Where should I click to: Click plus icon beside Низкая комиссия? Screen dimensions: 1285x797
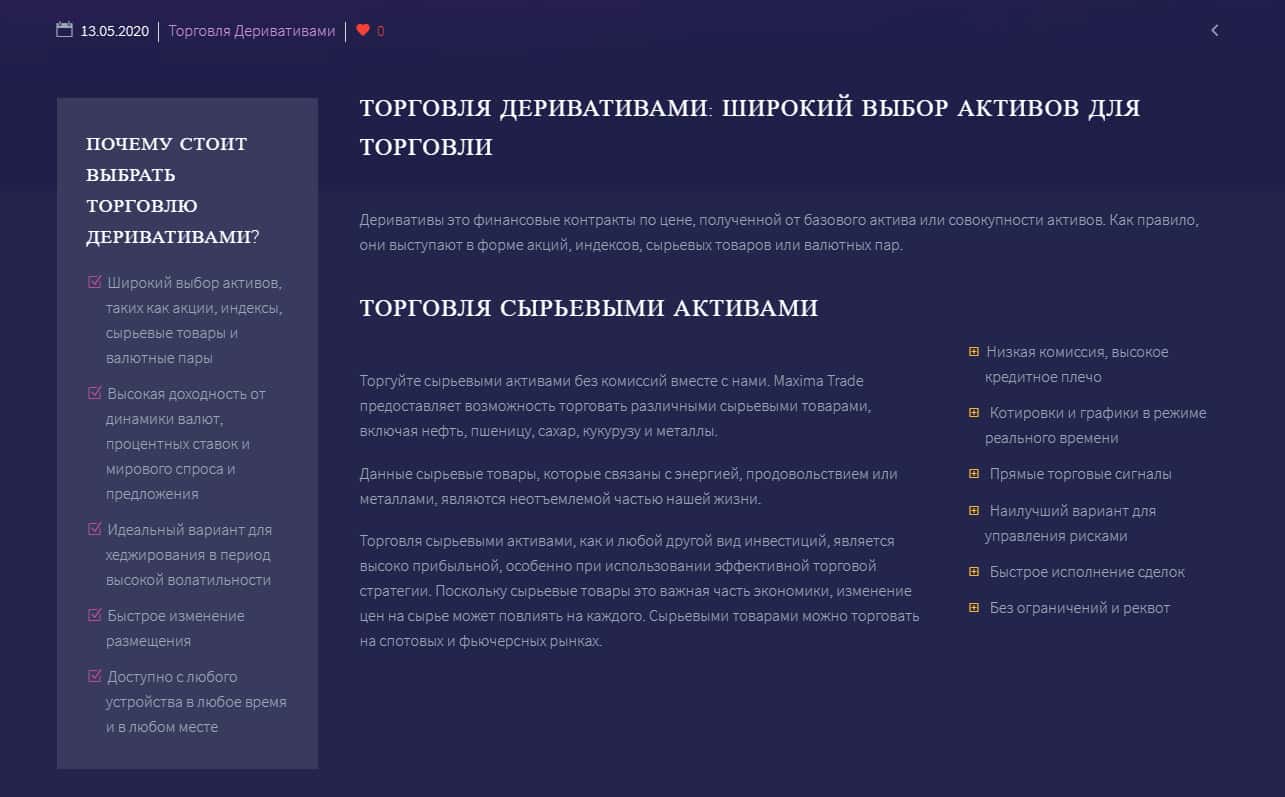point(974,351)
